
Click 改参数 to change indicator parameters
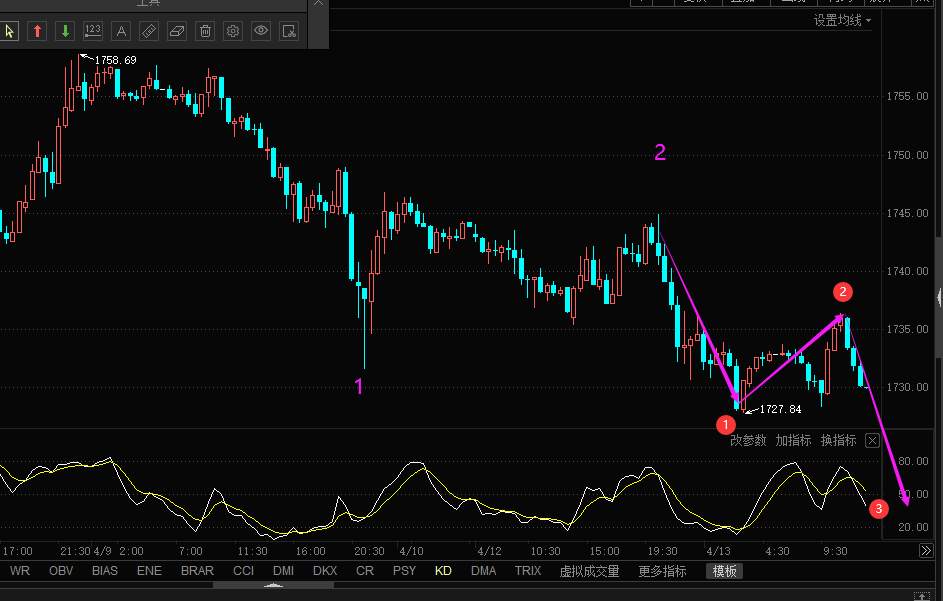[x=748, y=440]
